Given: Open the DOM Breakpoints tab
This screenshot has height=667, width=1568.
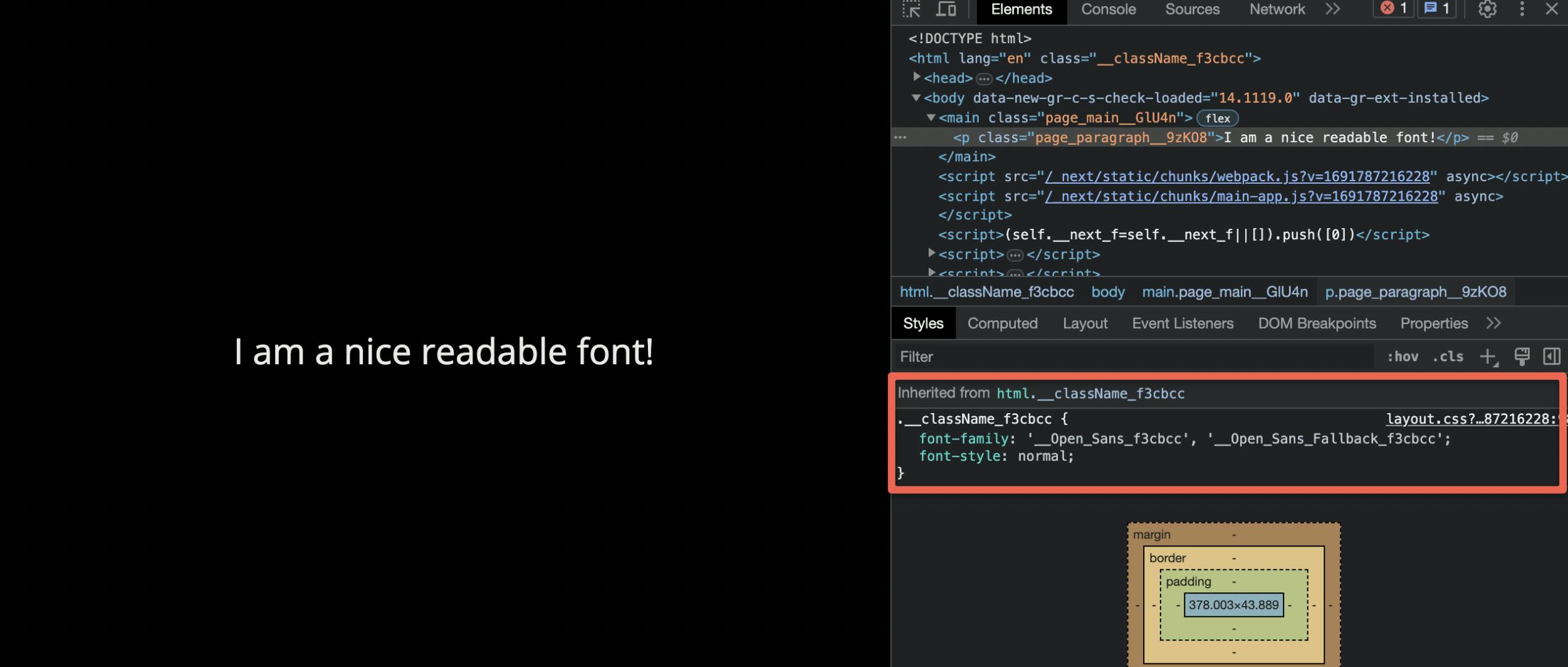Looking at the screenshot, I should click(x=1317, y=323).
